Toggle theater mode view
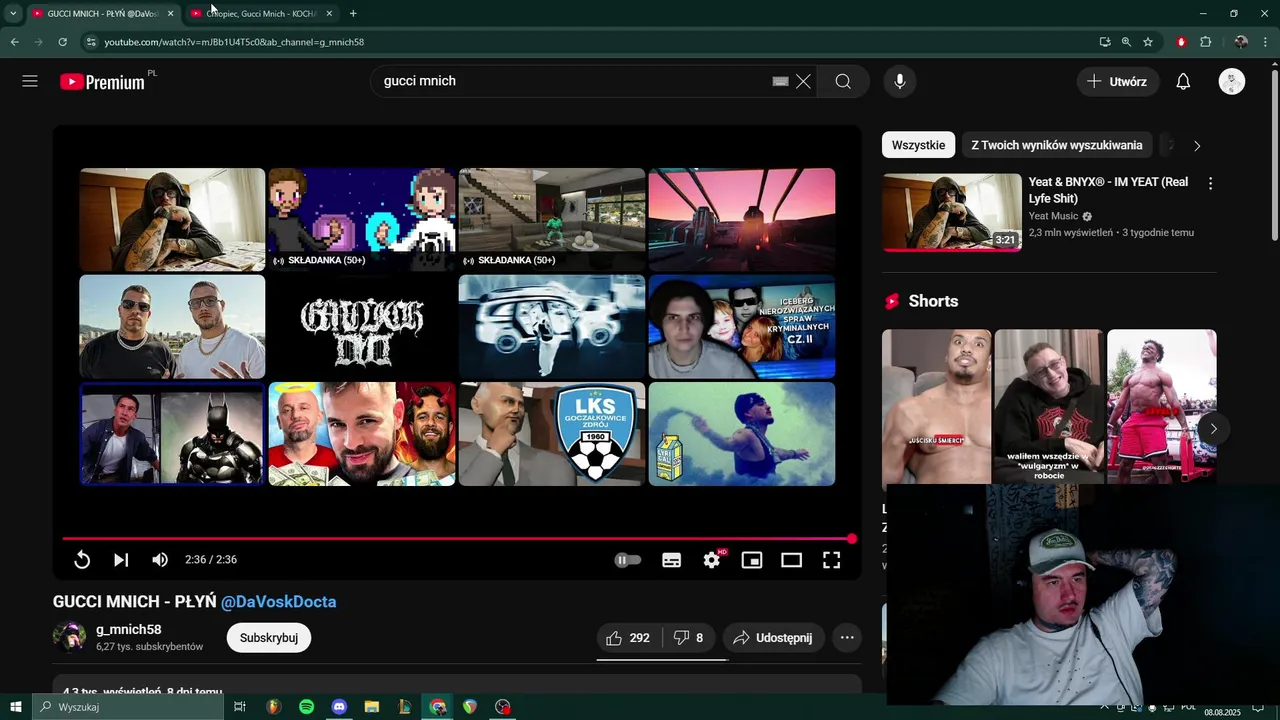The width and height of the screenshot is (1280, 720). [x=792, y=560]
